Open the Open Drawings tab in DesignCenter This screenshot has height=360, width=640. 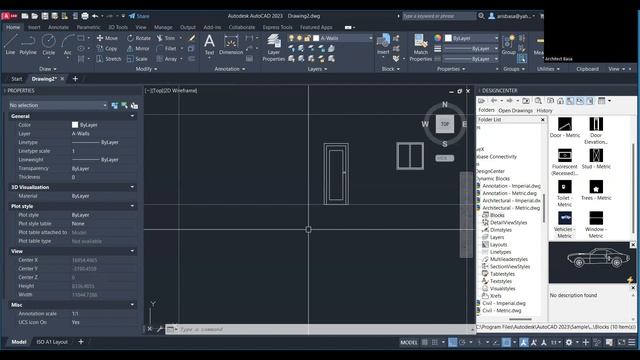pyautogui.click(x=516, y=111)
